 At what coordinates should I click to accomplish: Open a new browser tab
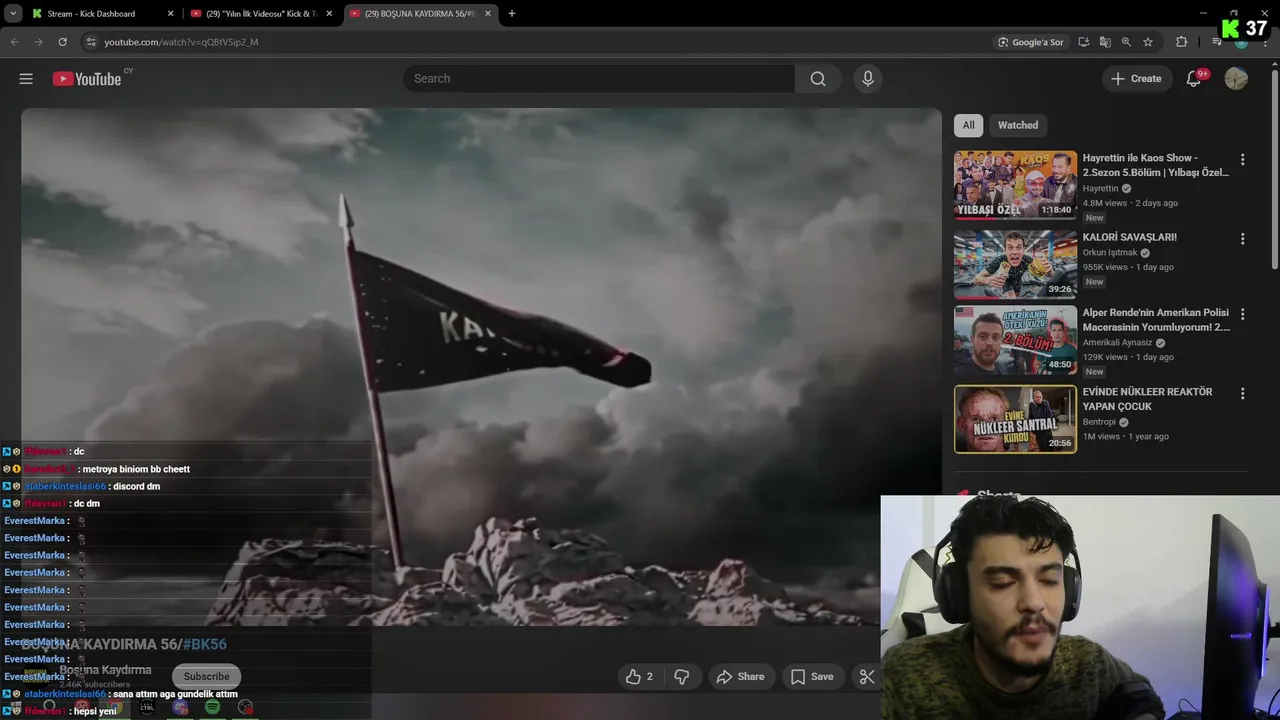[512, 14]
